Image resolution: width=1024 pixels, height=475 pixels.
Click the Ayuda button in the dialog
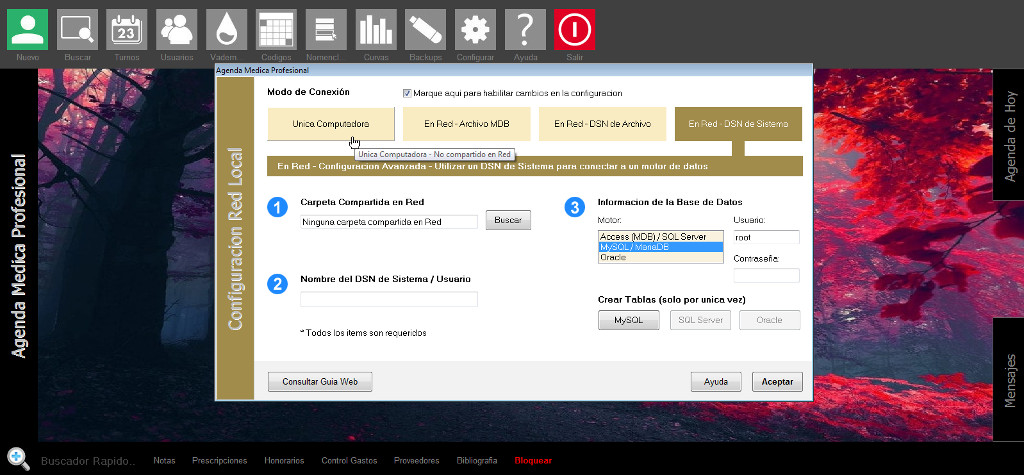pos(716,382)
